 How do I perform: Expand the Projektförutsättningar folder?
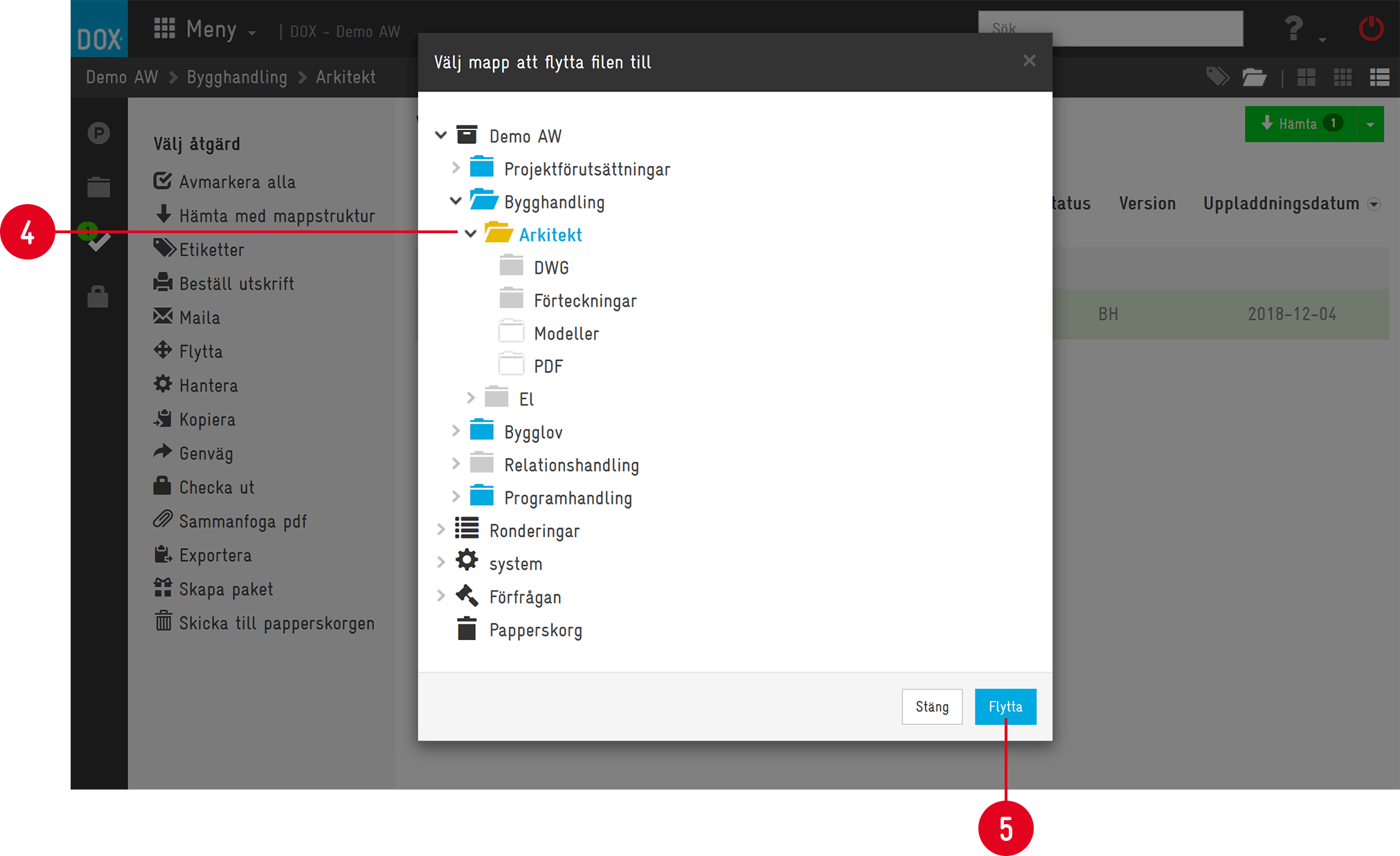(456, 167)
